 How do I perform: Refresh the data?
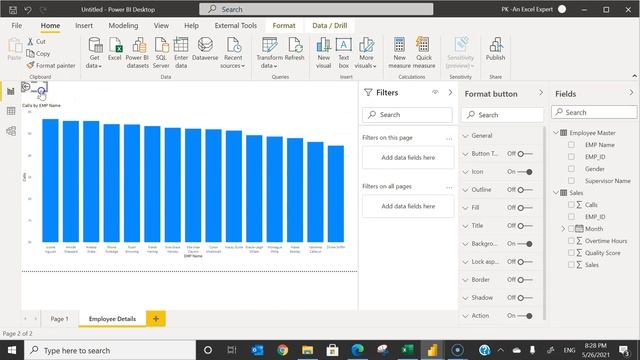[295, 49]
